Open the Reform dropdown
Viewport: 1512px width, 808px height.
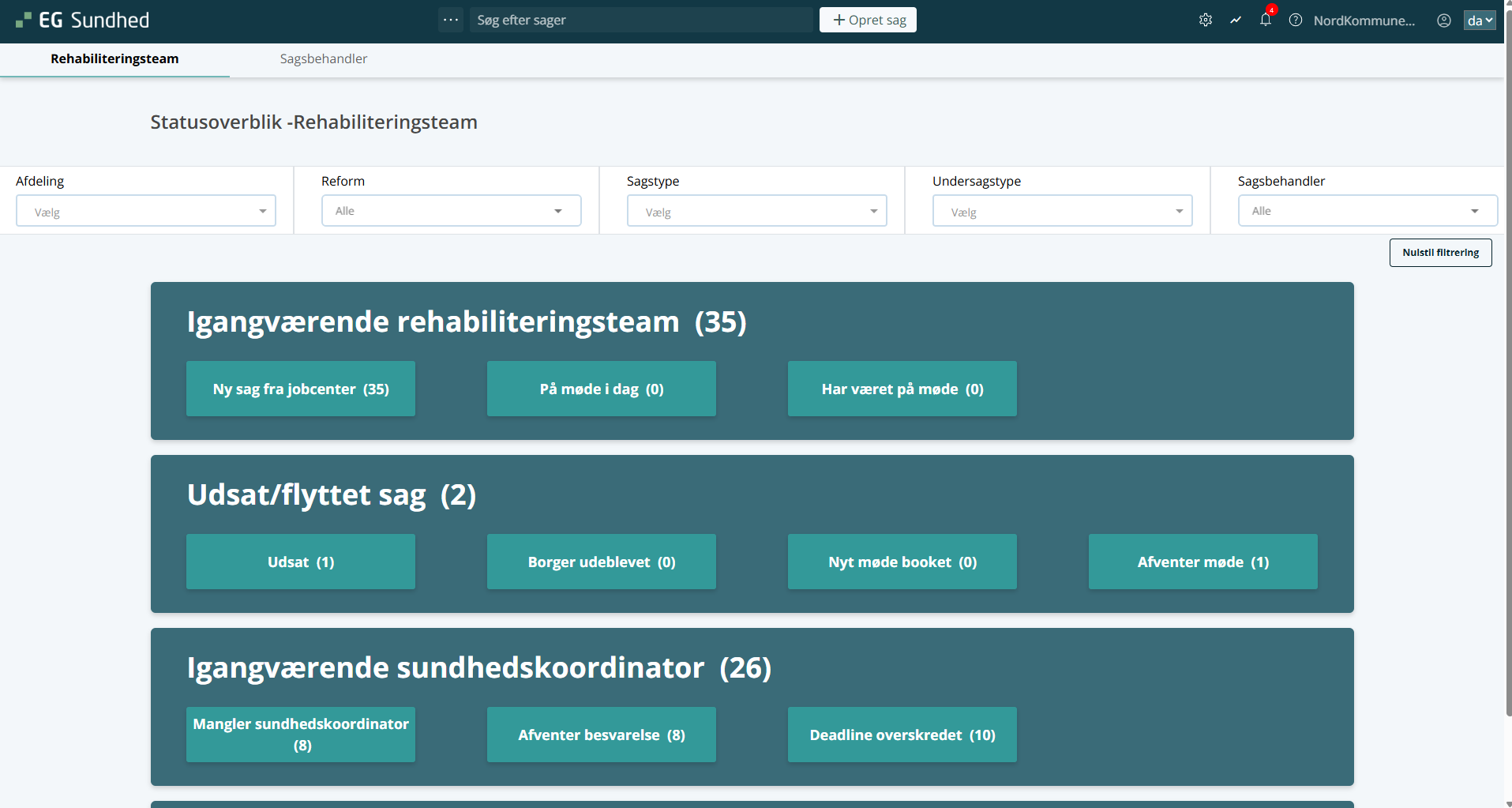tap(451, 211)
